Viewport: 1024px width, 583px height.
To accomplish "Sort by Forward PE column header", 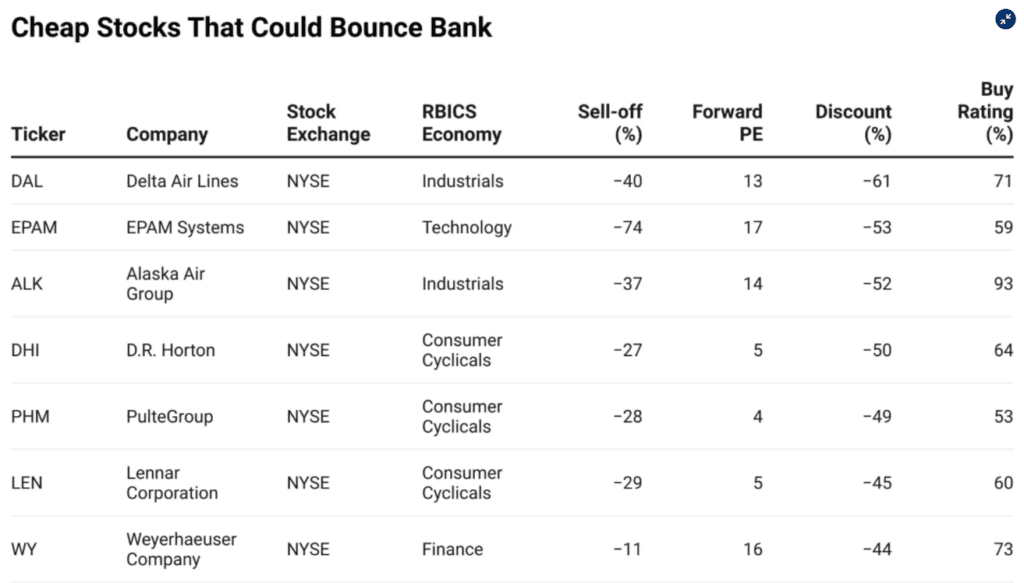I will 727,123.
